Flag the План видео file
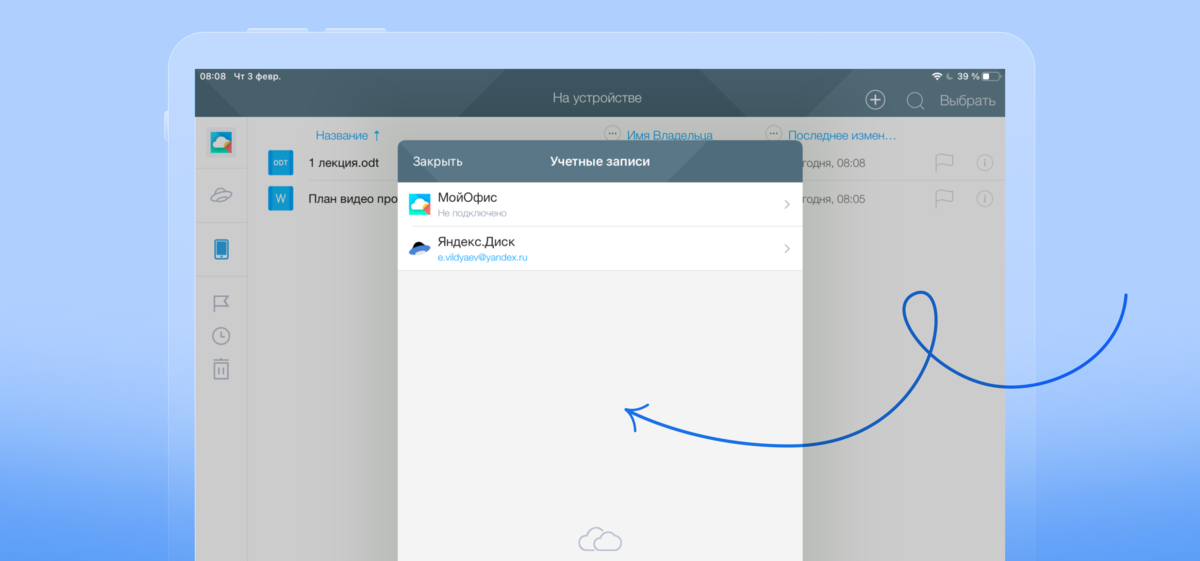The height and width of the screenshot is (561, 1200). pos(944,198)
